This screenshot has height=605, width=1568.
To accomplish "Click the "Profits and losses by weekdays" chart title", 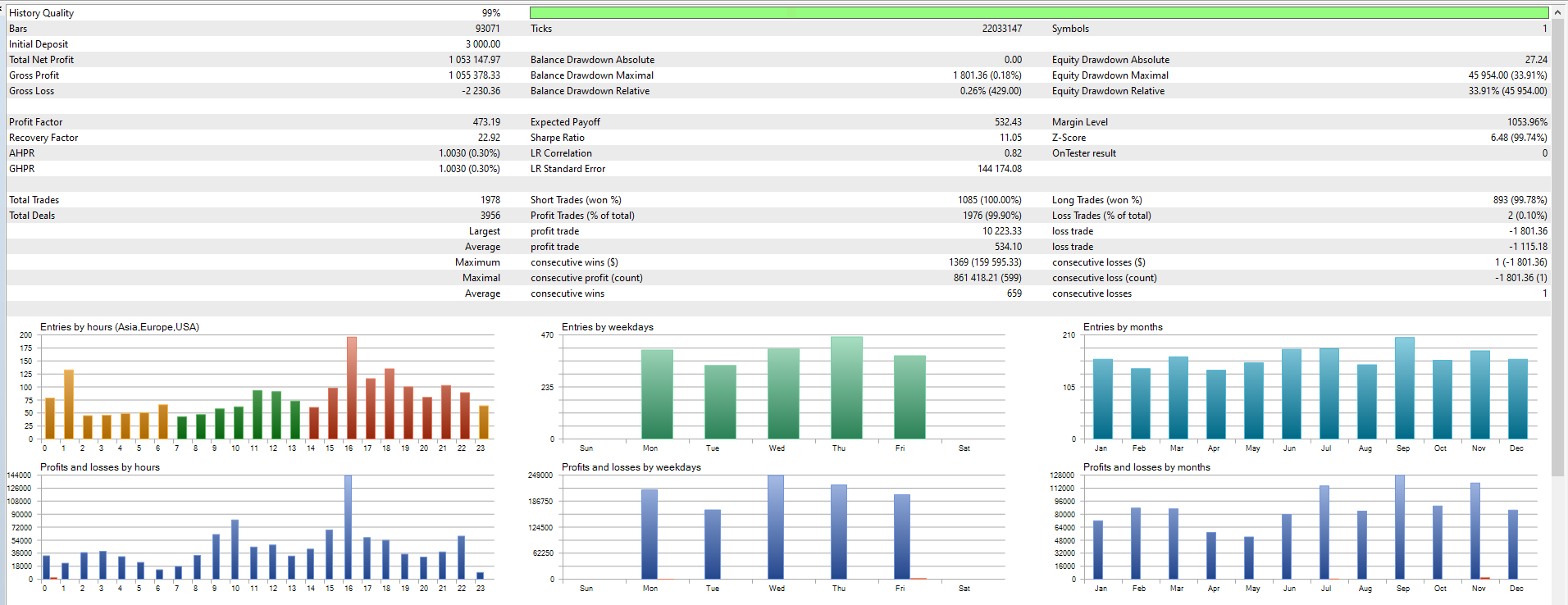I will 631,467.
